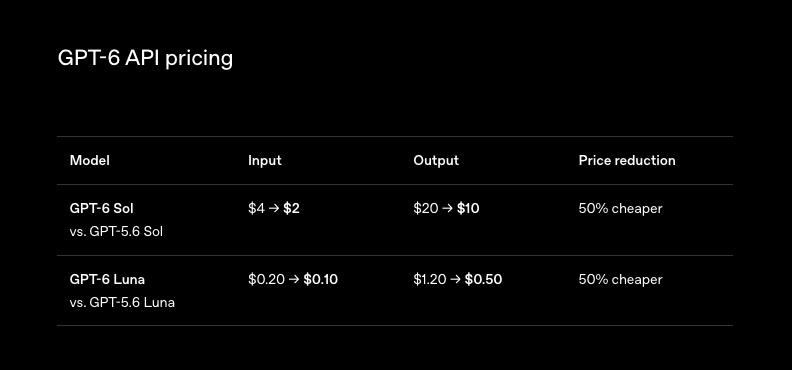Click the old Luna input price $0.20
The width and height of the screenshot is (792, 370).
[x=267, y=280]
